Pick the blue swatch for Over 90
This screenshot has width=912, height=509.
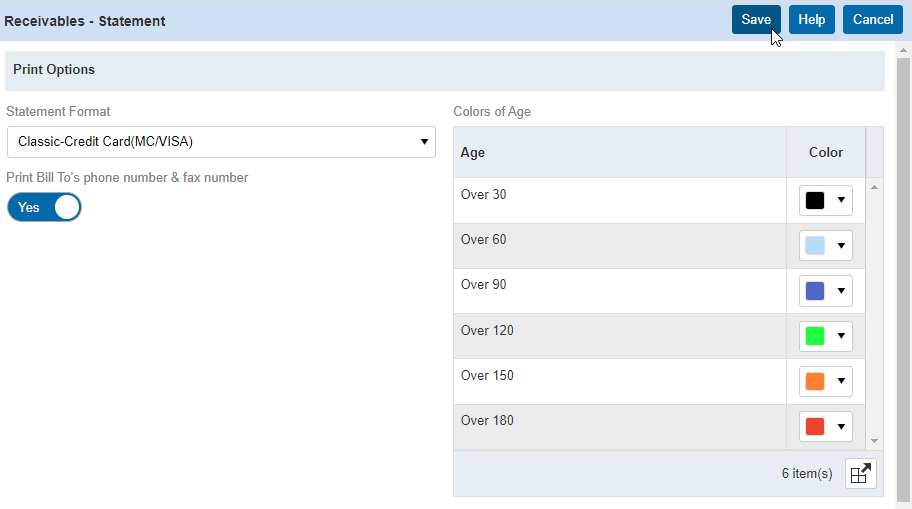815,291
